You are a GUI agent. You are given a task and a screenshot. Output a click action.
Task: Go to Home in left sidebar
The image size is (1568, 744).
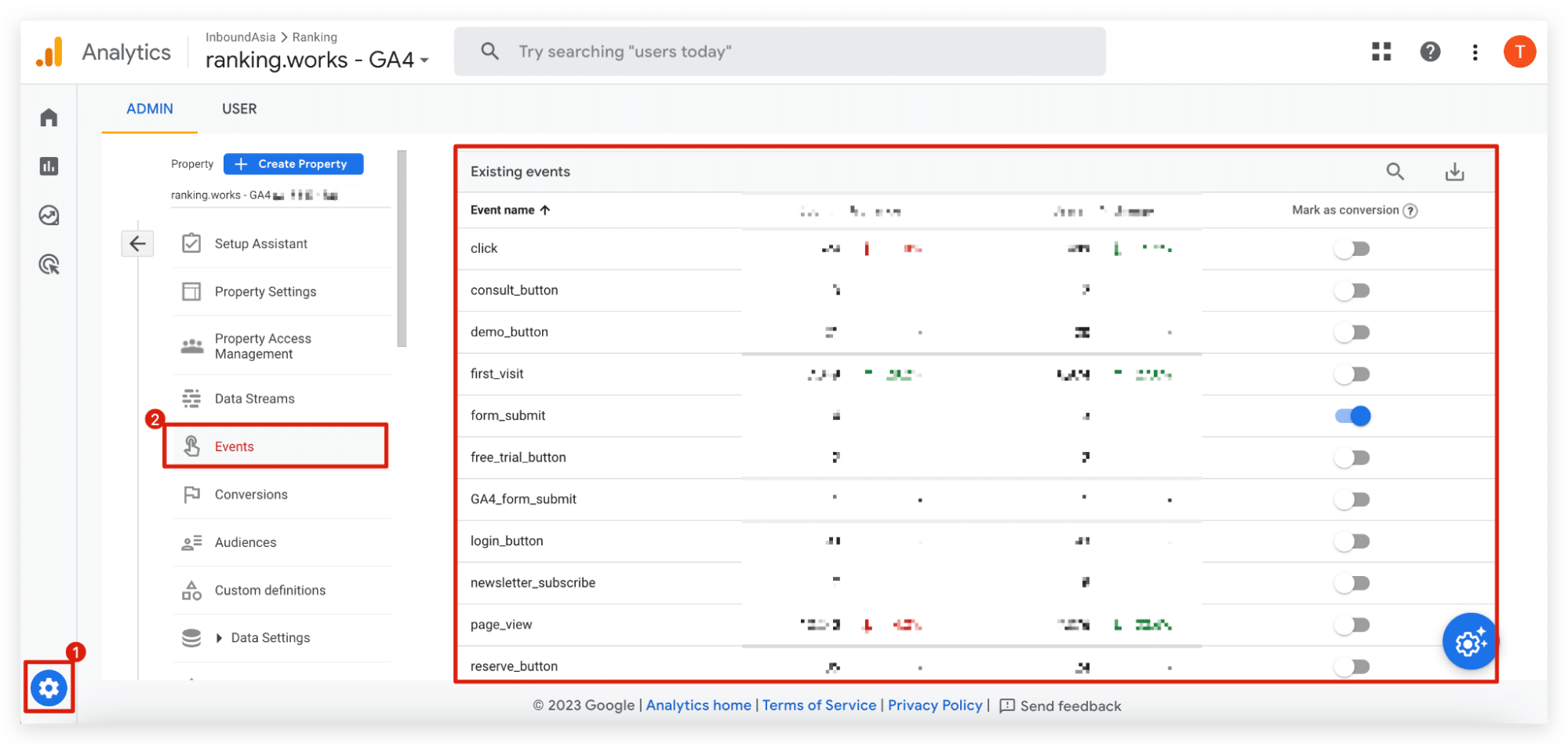49,118
